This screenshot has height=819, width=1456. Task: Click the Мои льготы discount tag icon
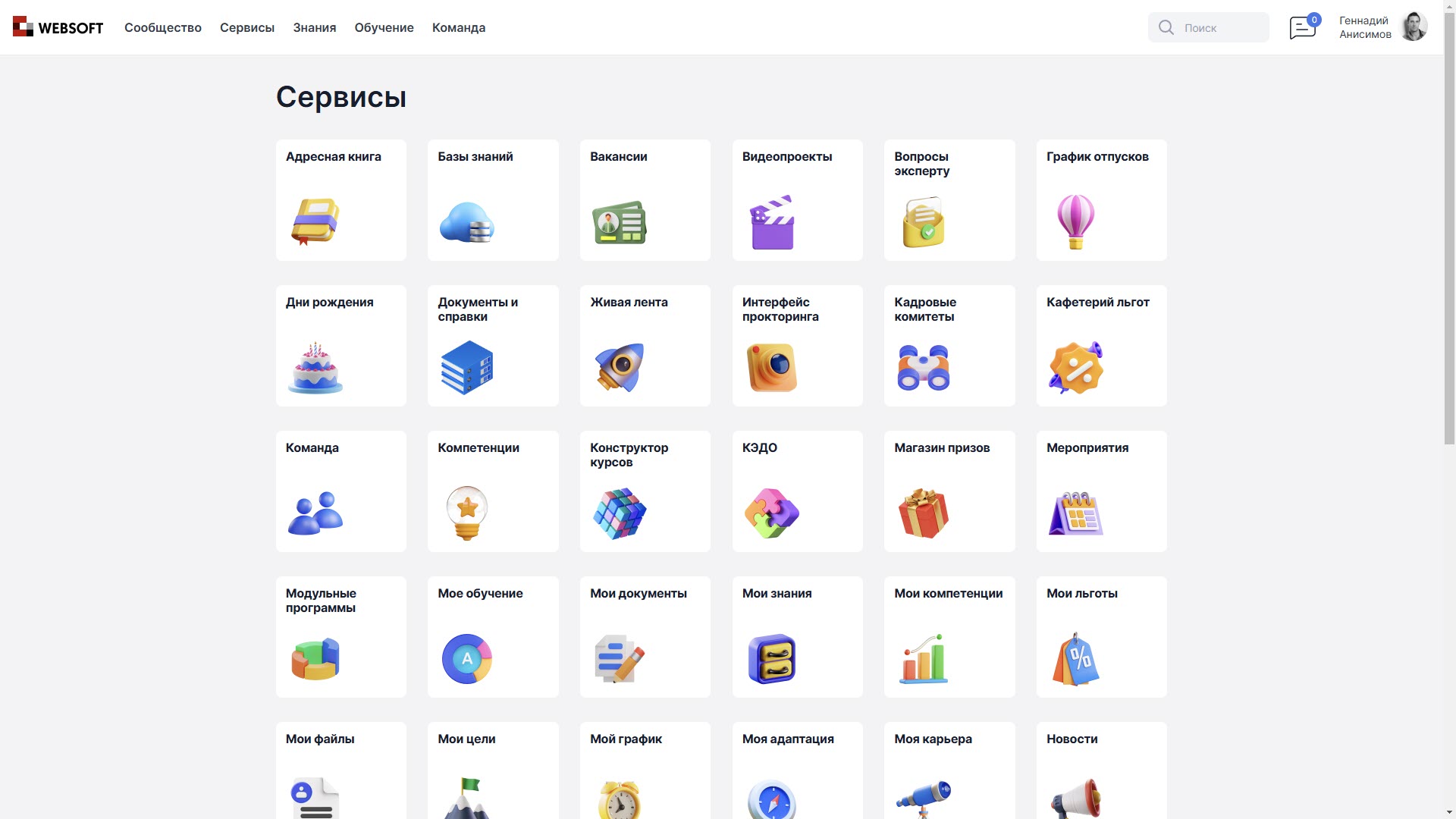coord(1075,659)
